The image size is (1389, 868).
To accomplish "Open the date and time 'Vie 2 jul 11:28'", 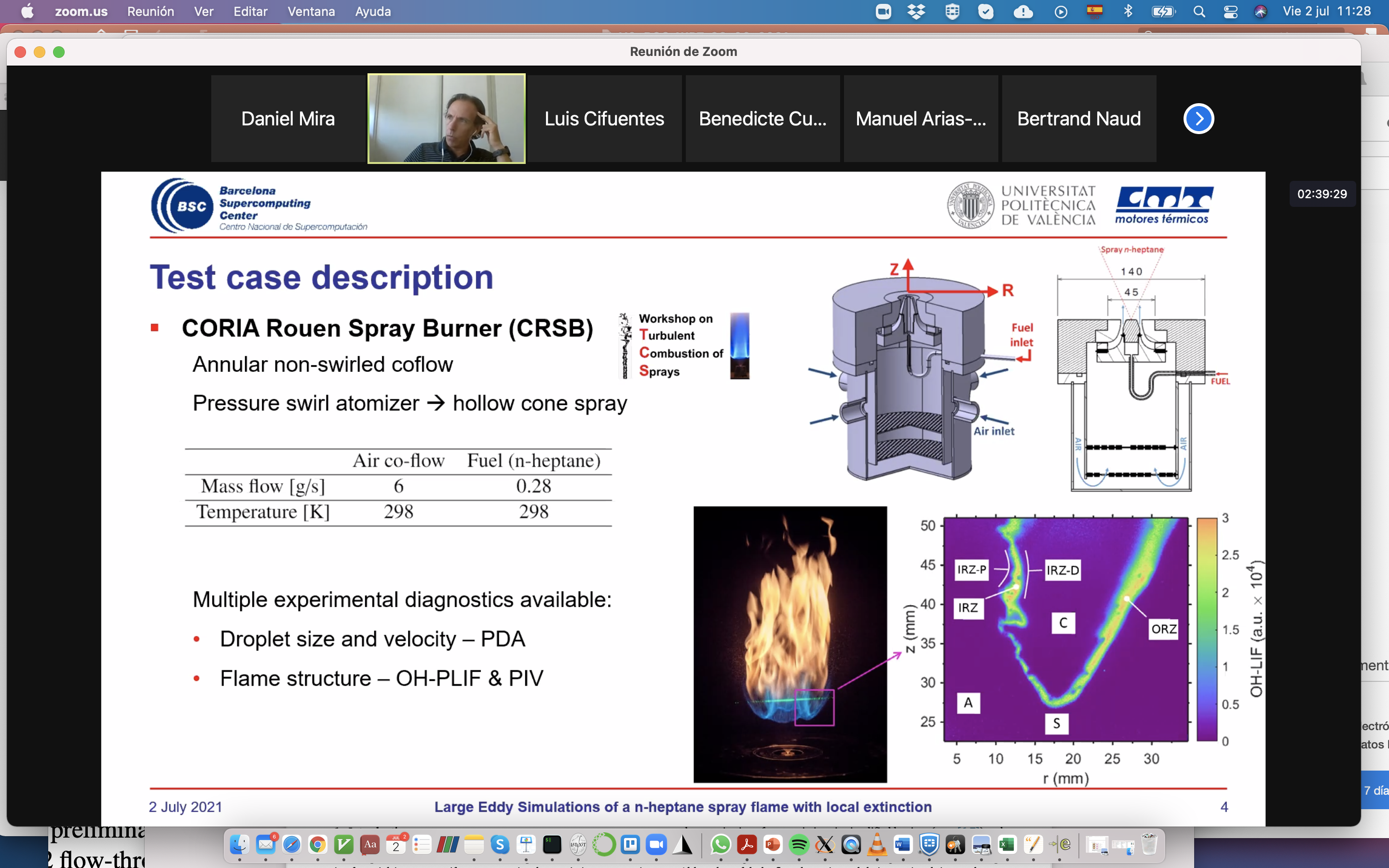I will (x=1326, y=12).
